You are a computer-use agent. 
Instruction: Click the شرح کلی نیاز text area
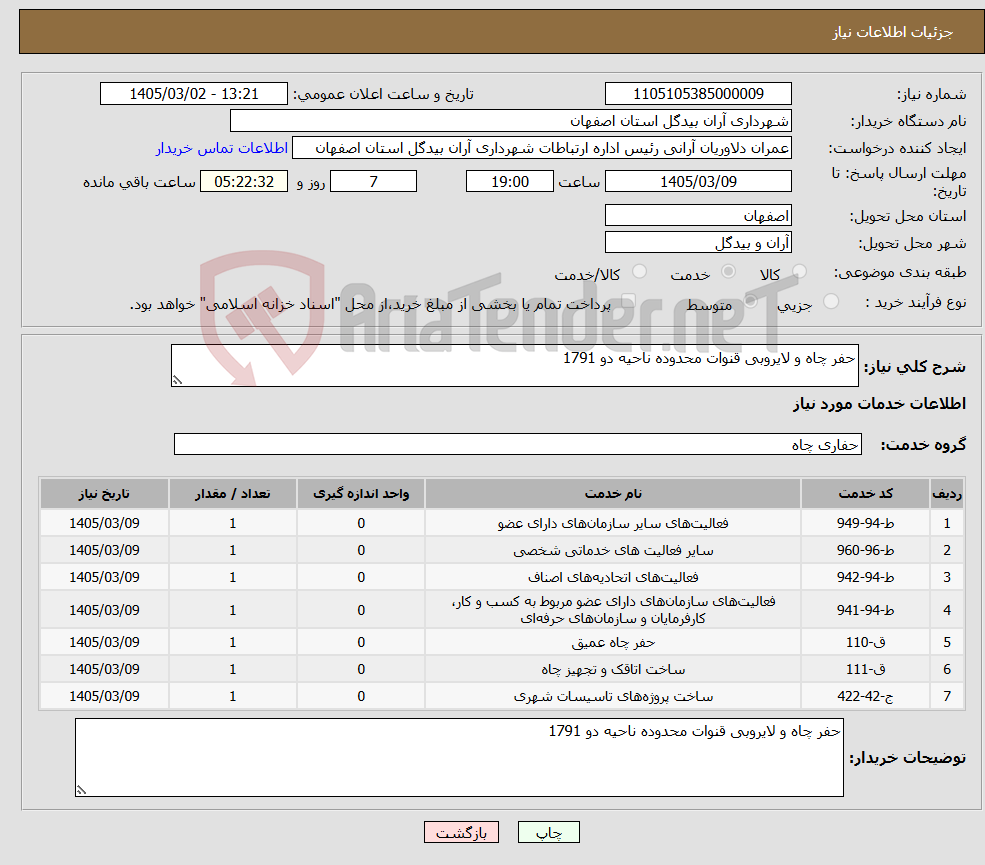(x=514, y=365)
